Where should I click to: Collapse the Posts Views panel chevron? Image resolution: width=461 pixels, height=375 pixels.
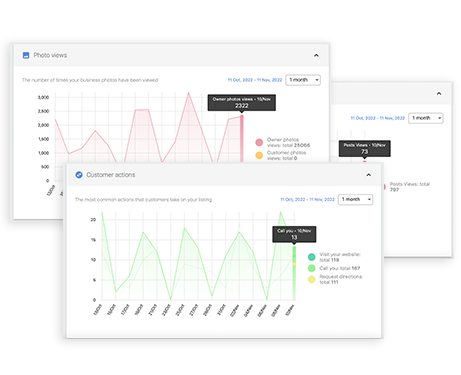[x=439, y=94]
